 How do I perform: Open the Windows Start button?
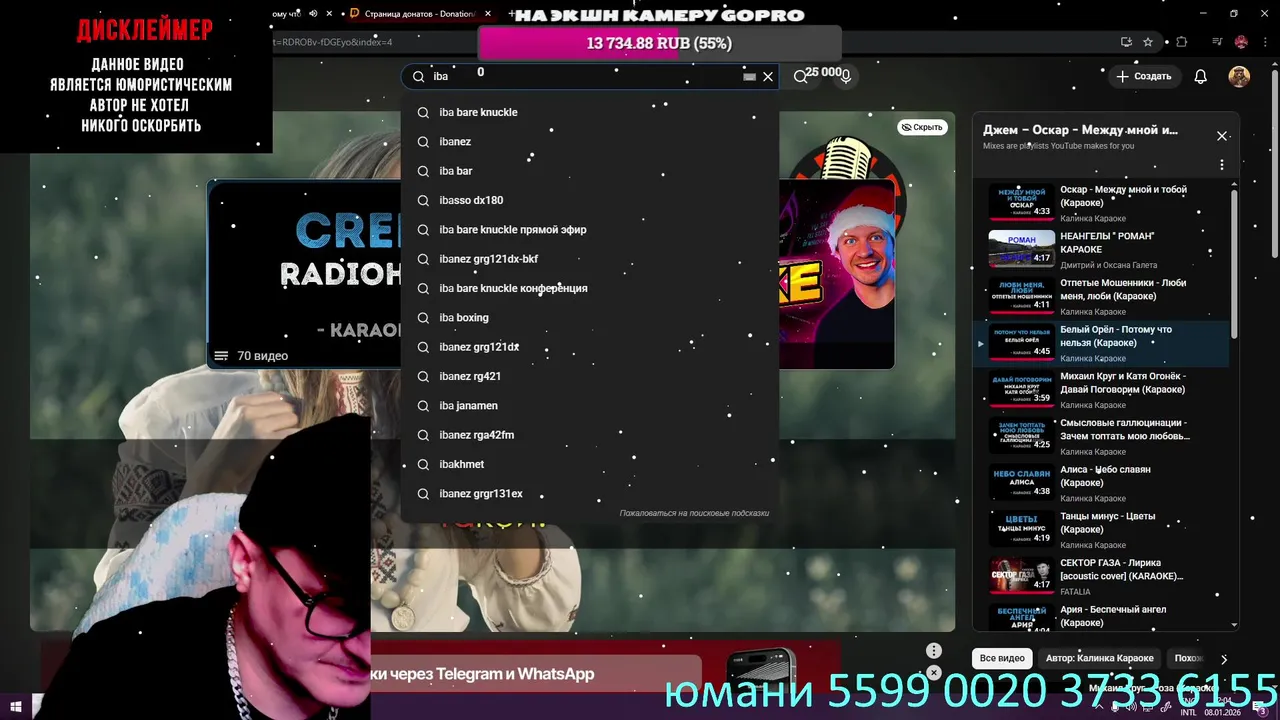pos(16,707)
